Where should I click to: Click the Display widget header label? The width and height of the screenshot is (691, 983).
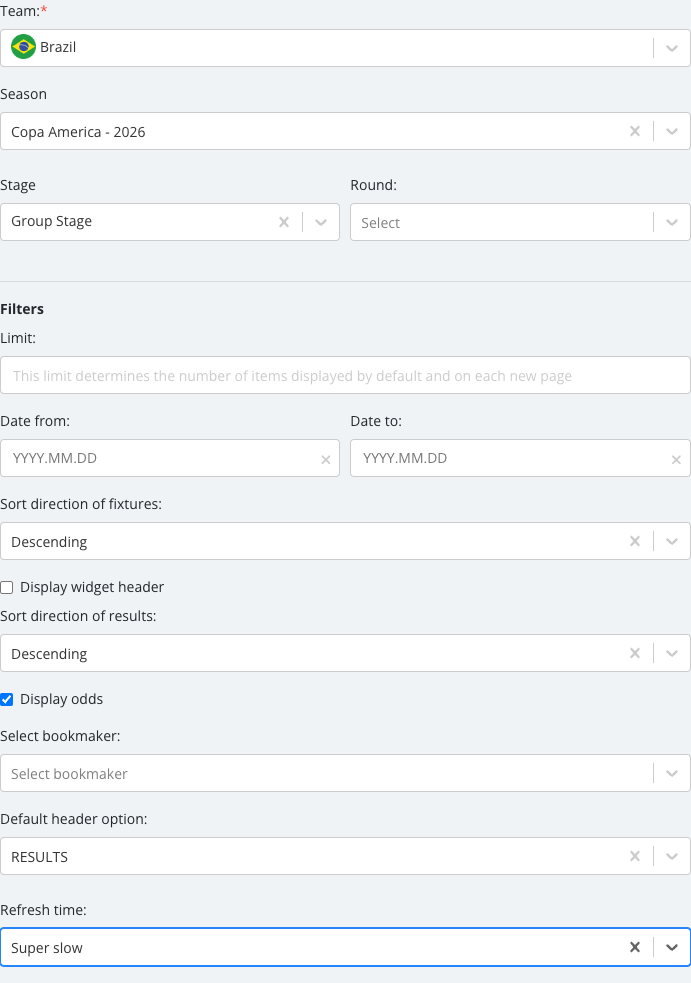point(92,587)
